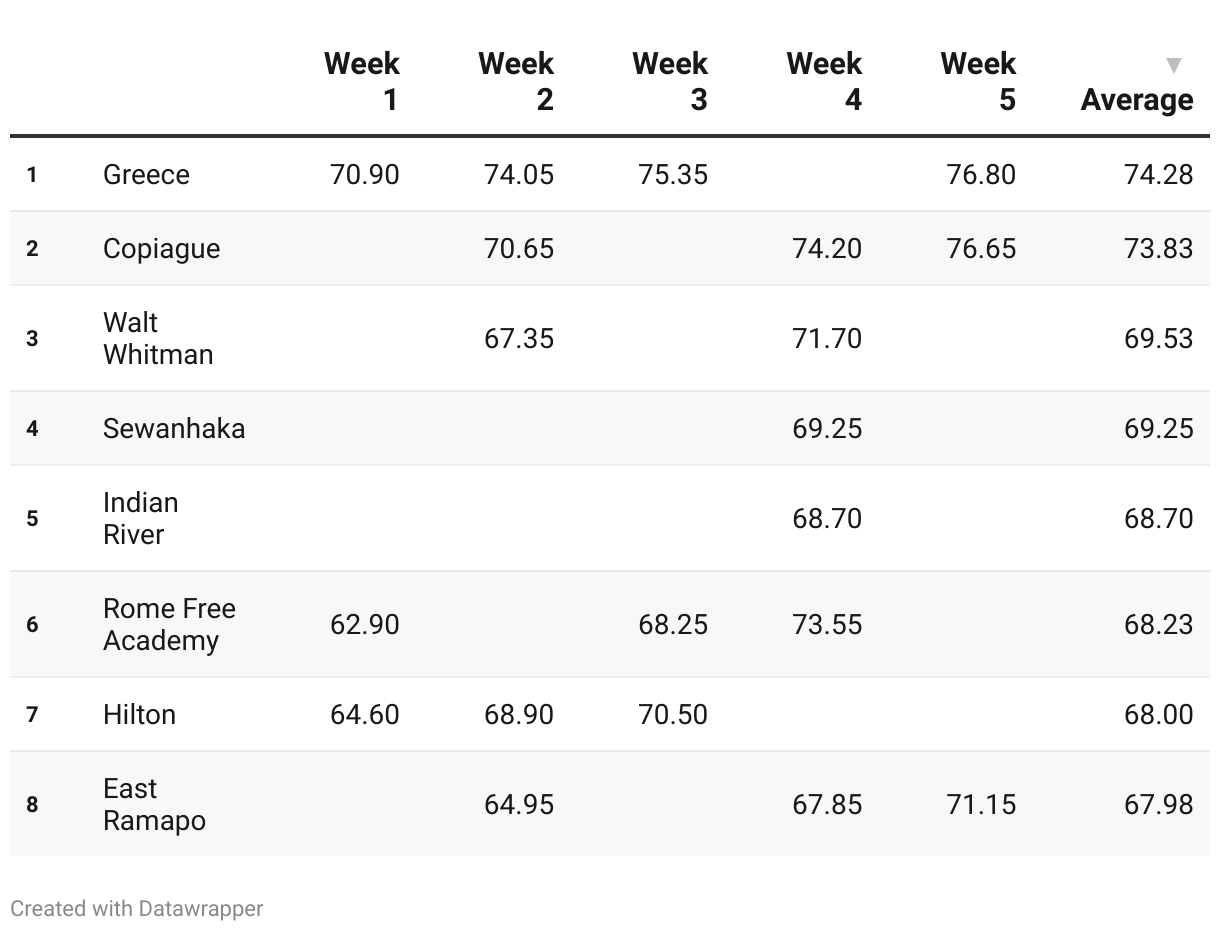Select the Copiague team name
The image size is (1220, 932).
point(162,248)
